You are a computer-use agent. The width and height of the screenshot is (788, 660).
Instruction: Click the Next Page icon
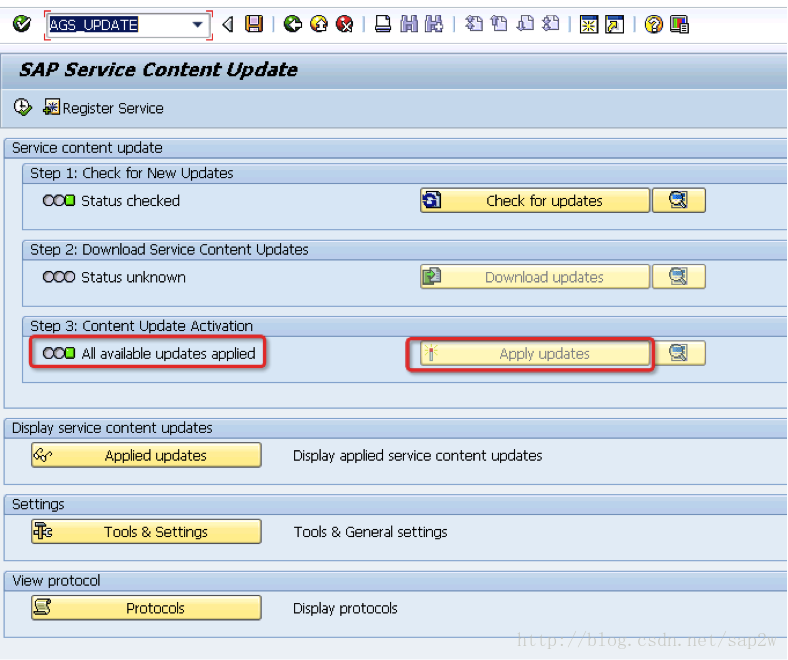click(525, 24)
